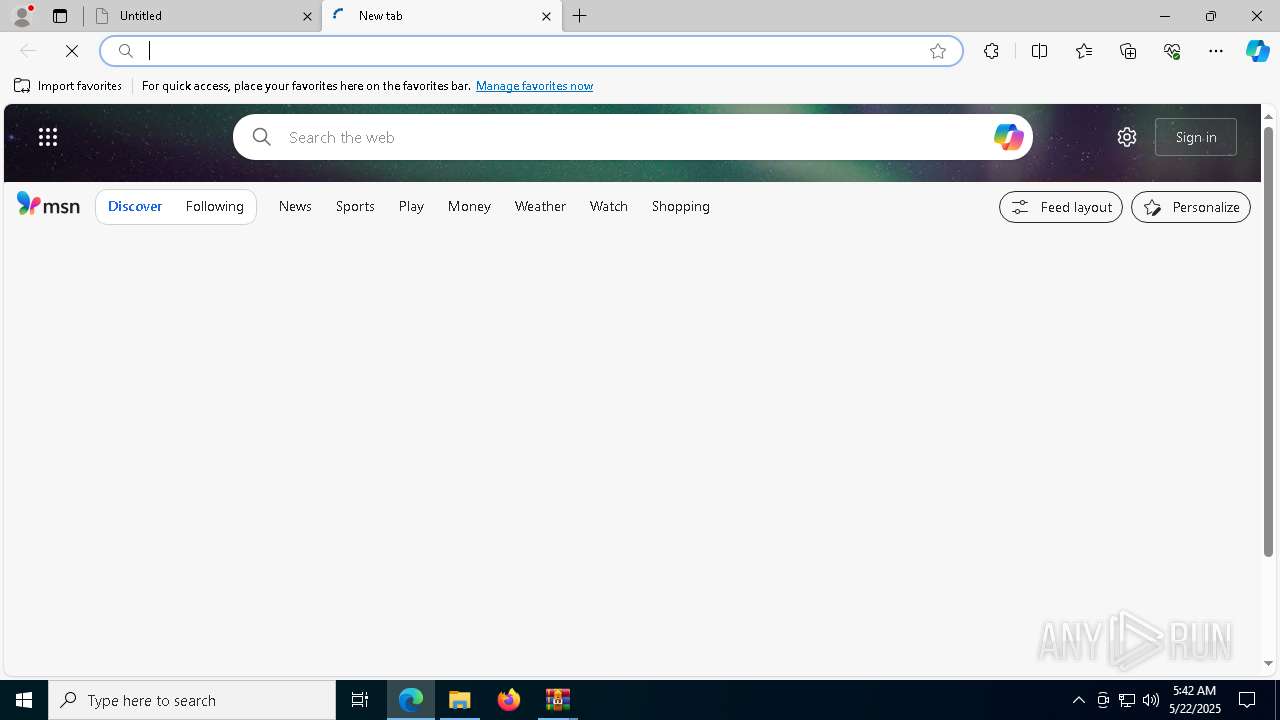Switch to the Untitled tab
This screenshot has width=1280, height=720.
pos(201,16)
